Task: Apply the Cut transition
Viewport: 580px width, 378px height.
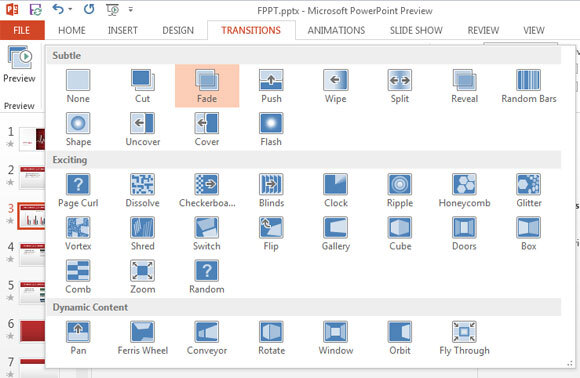Action: click(x=142, y=86)
